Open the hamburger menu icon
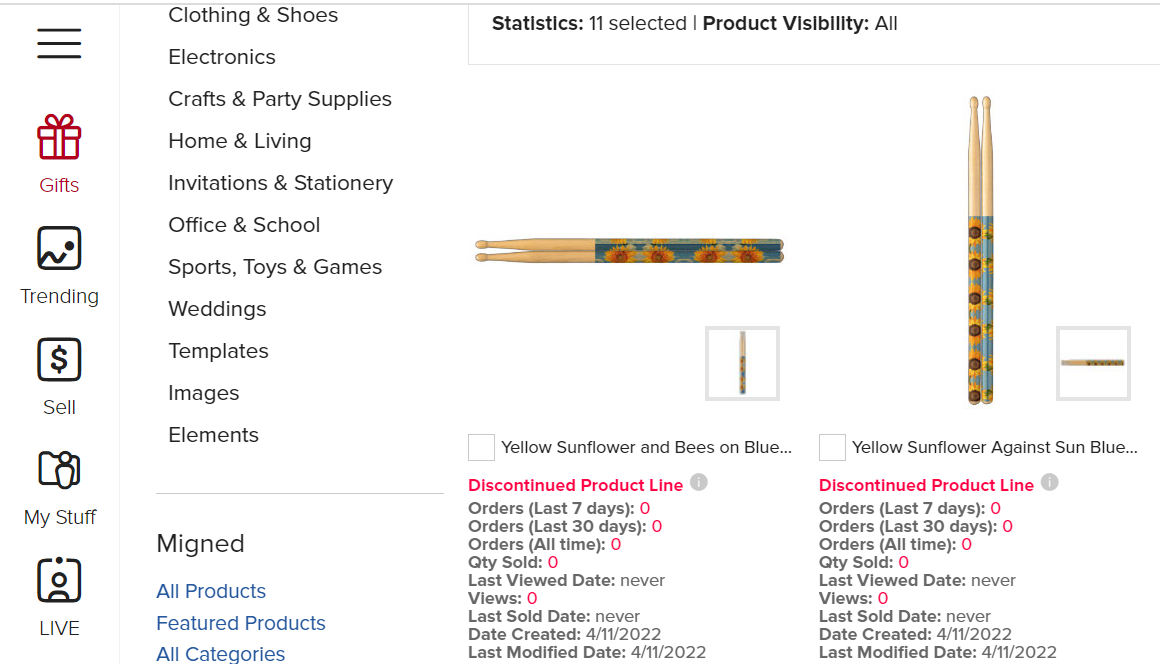Screen dimensions: 1160x664 click(x=59, y=44)
